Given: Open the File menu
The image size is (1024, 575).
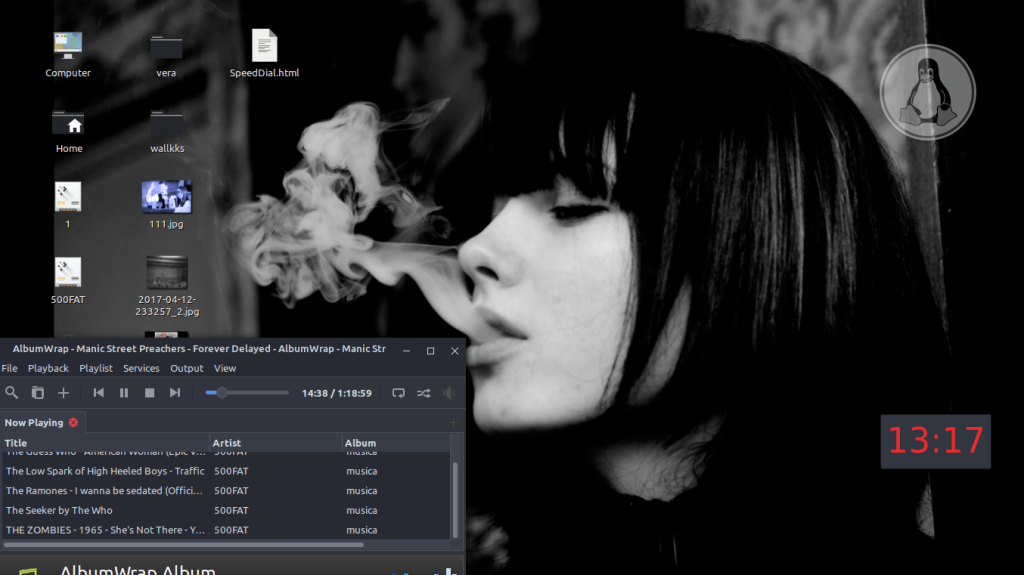Looking at the screenshot, I should [x=10, y=368].
